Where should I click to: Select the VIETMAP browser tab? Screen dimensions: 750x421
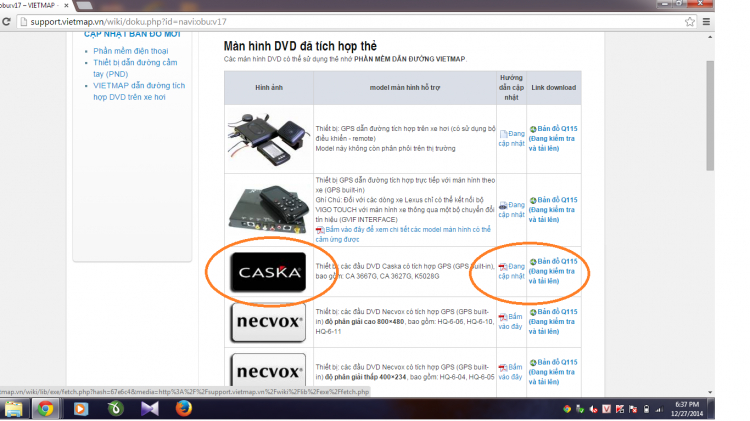(x=33, y=5)
